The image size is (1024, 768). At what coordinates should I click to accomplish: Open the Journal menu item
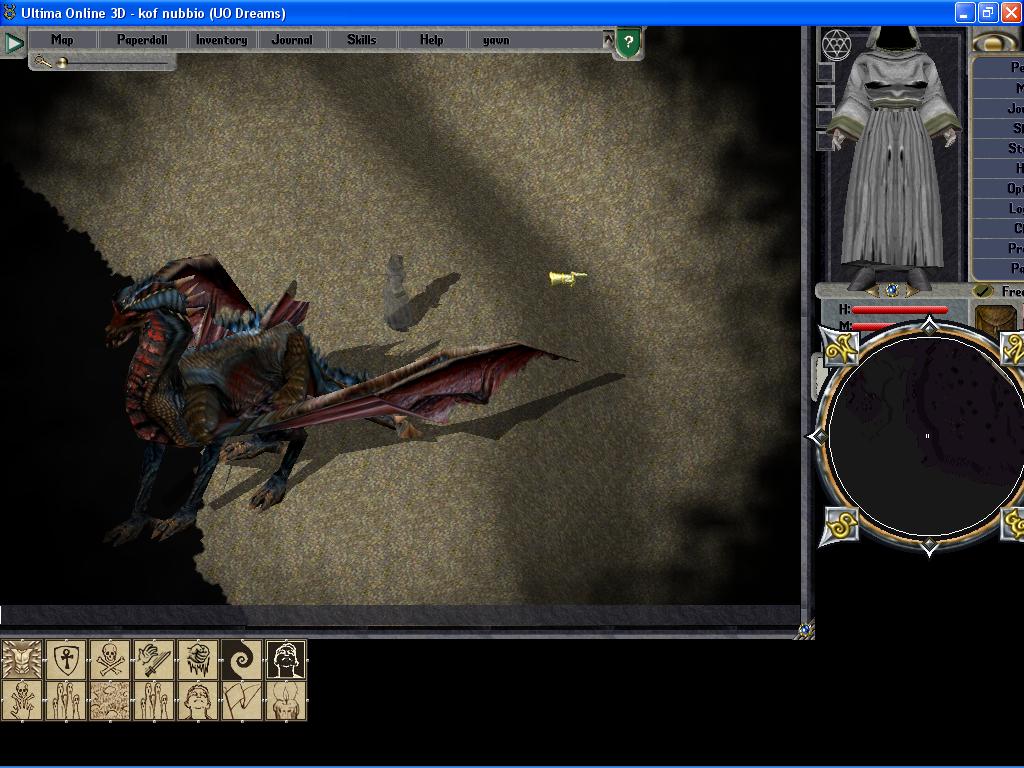click(x=292, y=40)
